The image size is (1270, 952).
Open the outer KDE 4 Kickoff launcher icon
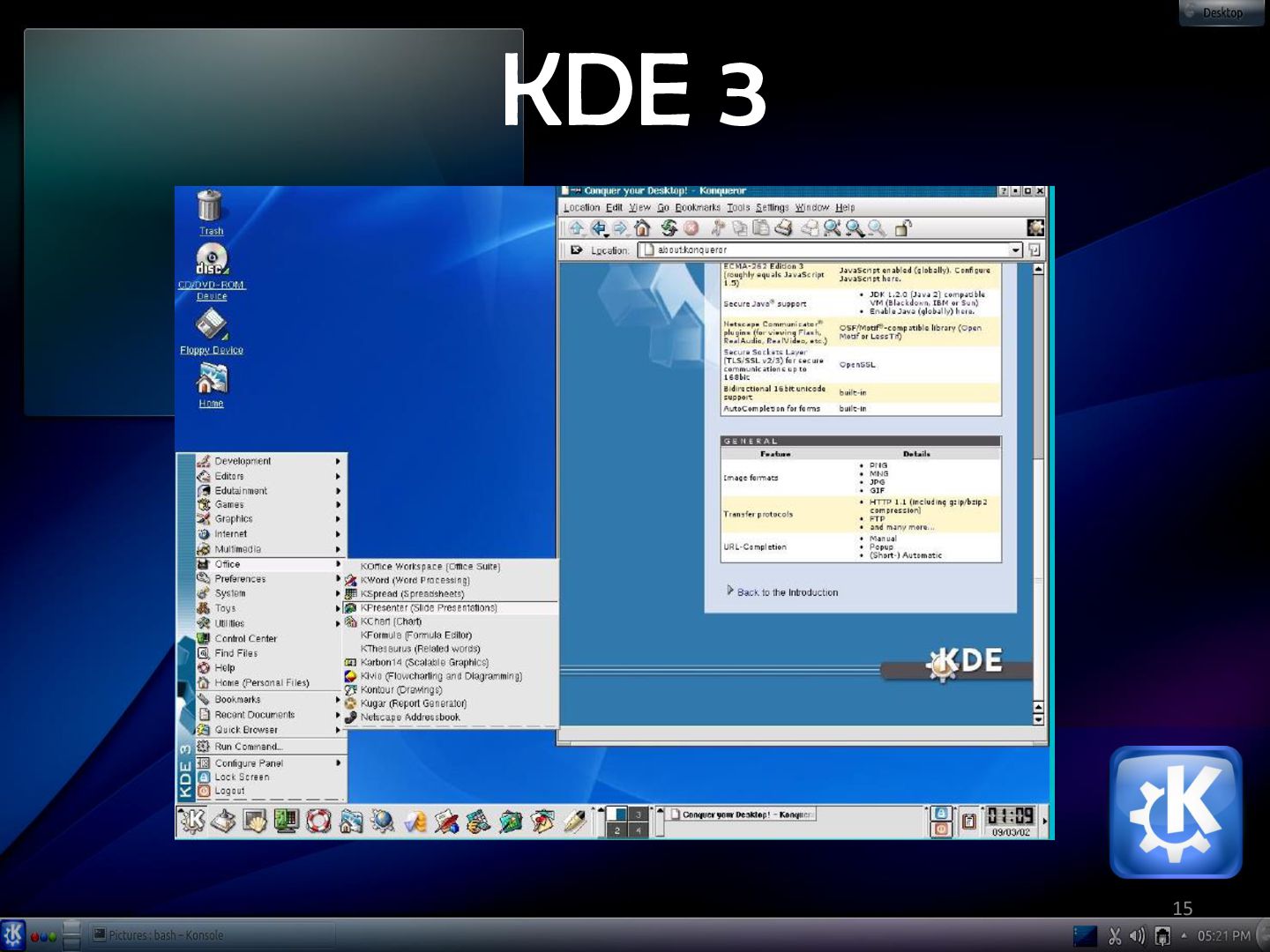tap(13, 934)
